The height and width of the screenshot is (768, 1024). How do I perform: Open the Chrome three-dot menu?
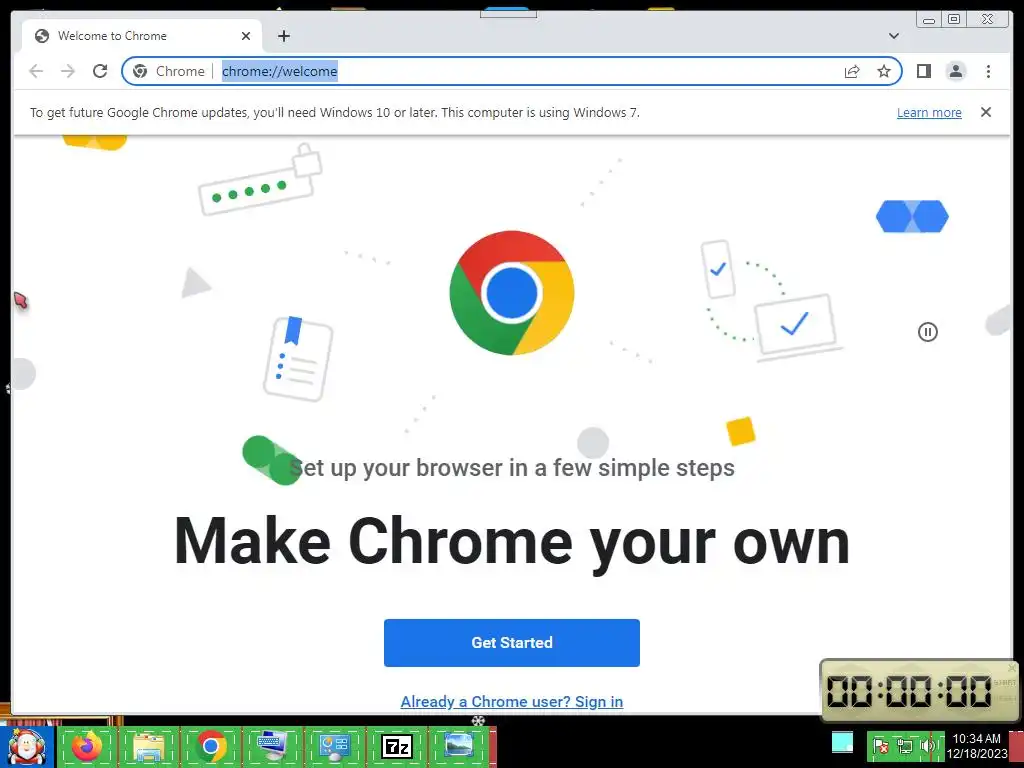tap(988, 71)
